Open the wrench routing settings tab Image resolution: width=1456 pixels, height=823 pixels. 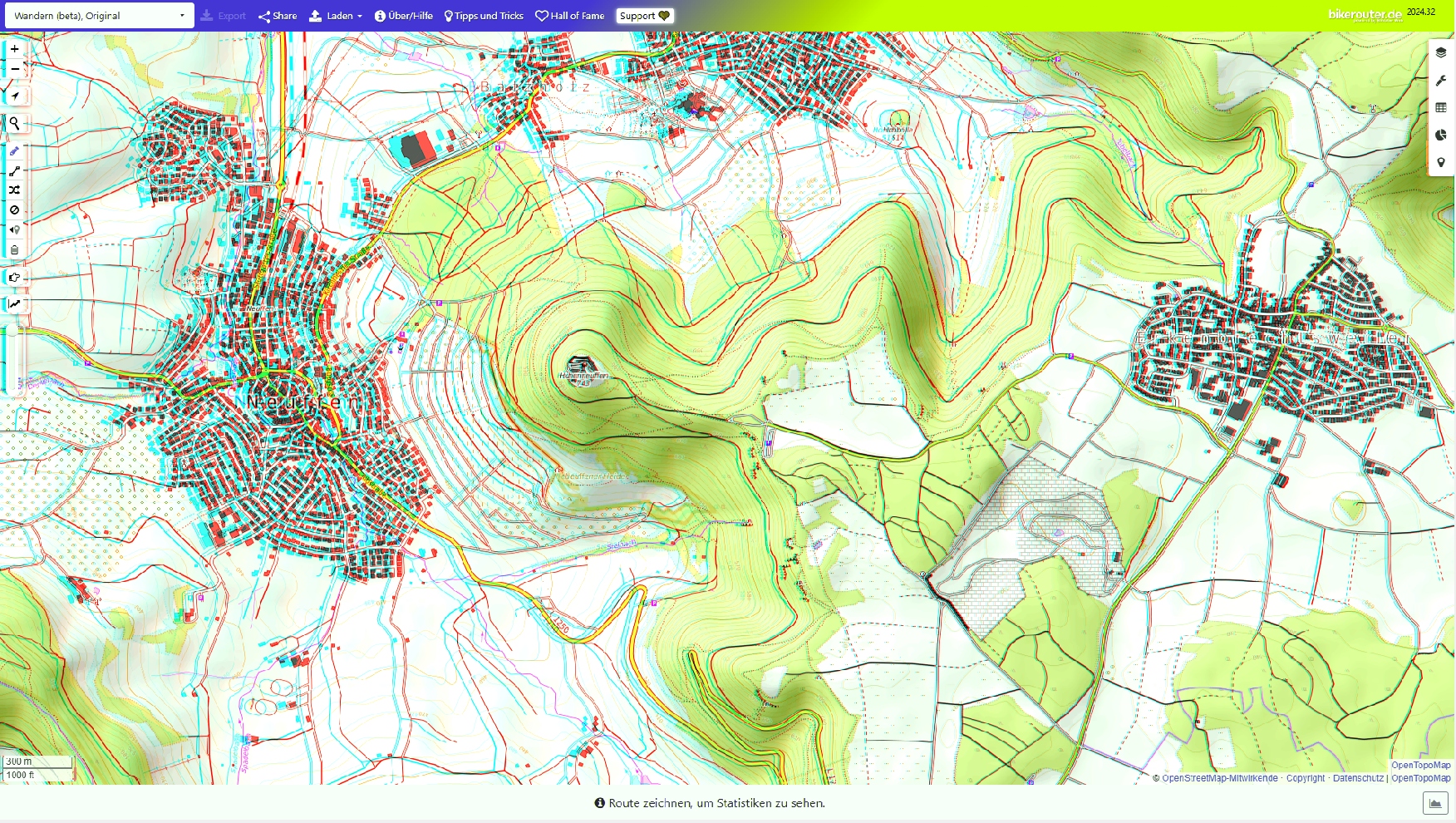click(x=1441, y=81)
